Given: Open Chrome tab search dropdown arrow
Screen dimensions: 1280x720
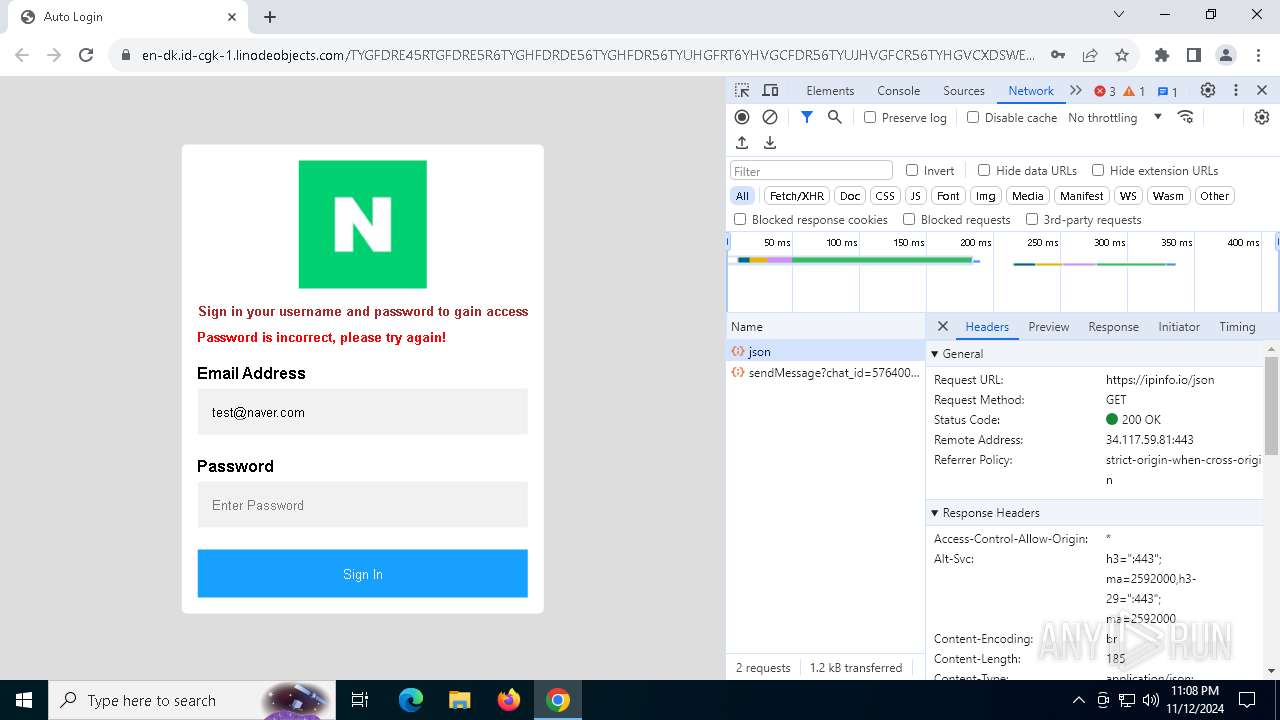Looking at the screenshot, I should point(1119,15).
